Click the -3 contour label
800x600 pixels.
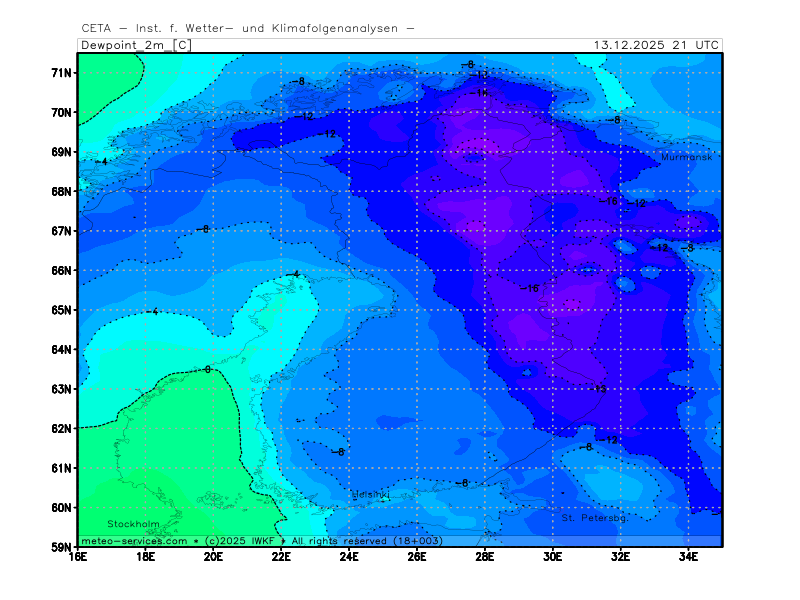point(687,247)
